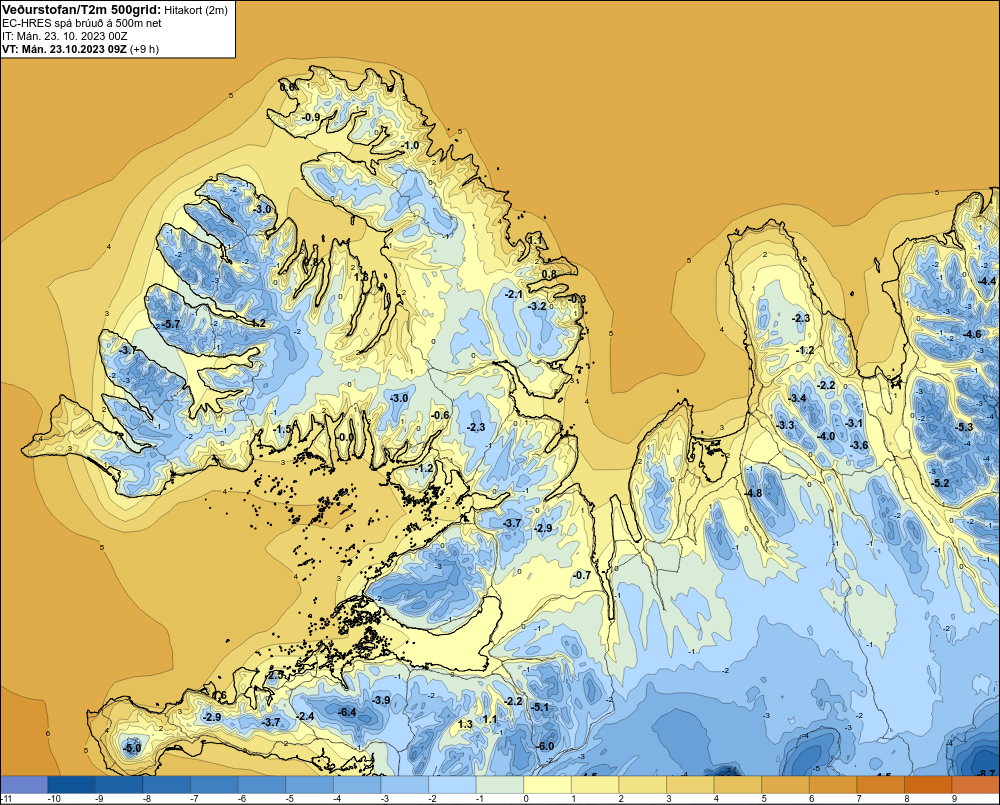Viewport: 1000px width, 805px height.
Task: Click the -0.7 temperature label
Action: 582,575
